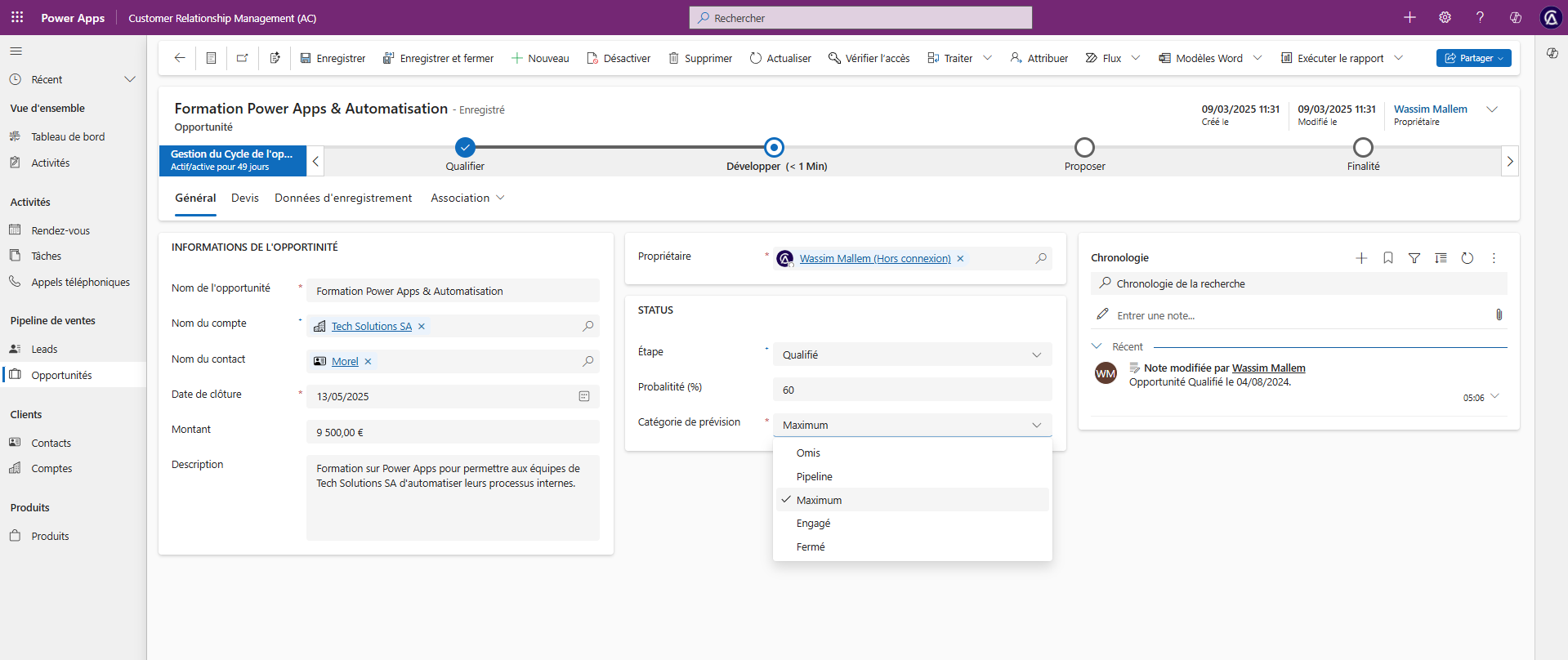1568x660 pixels.
Task: Click the Partager button
Action: tap(1473, 58)
